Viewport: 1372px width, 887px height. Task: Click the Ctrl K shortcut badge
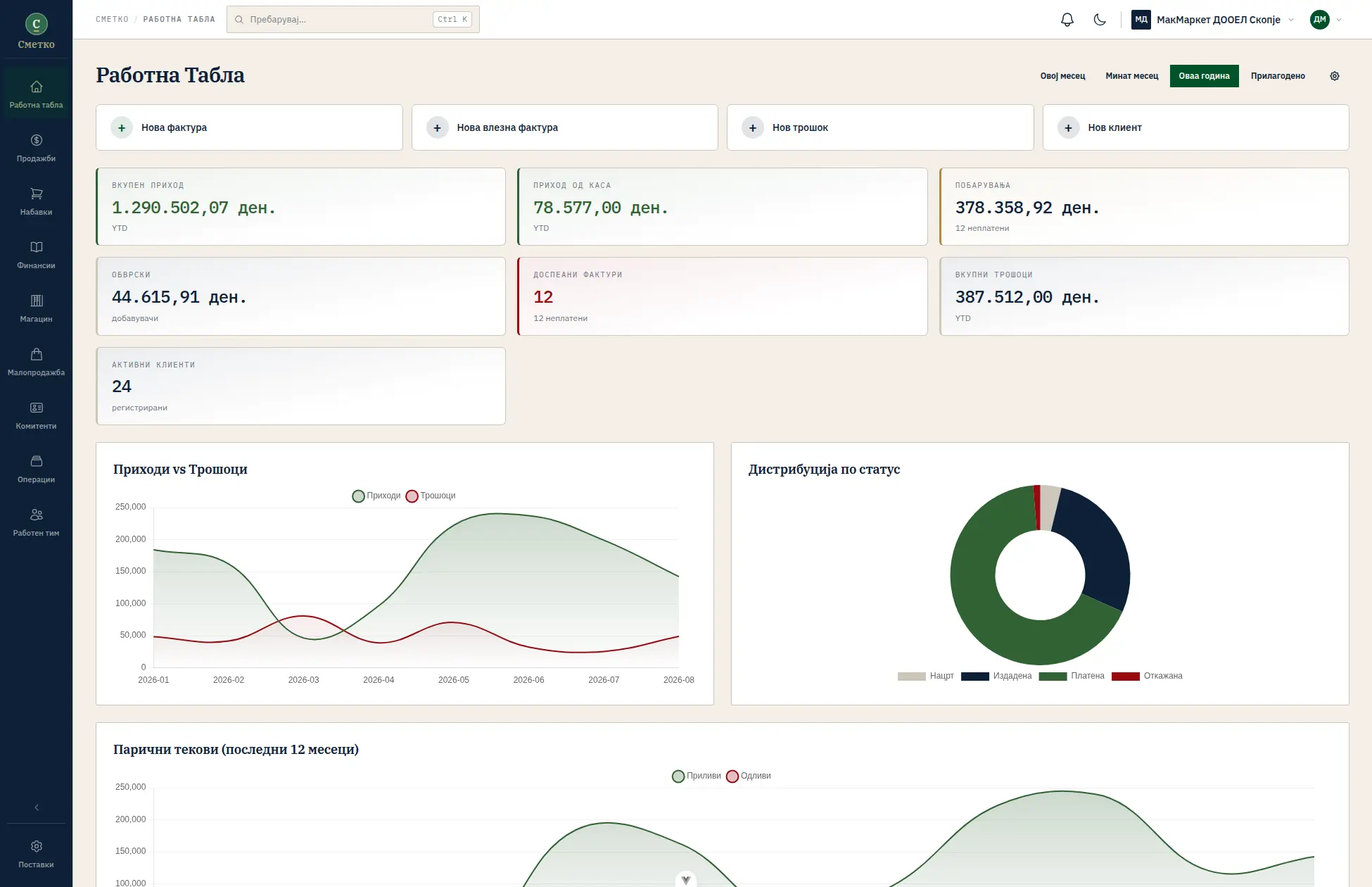[x=452, y=20]
